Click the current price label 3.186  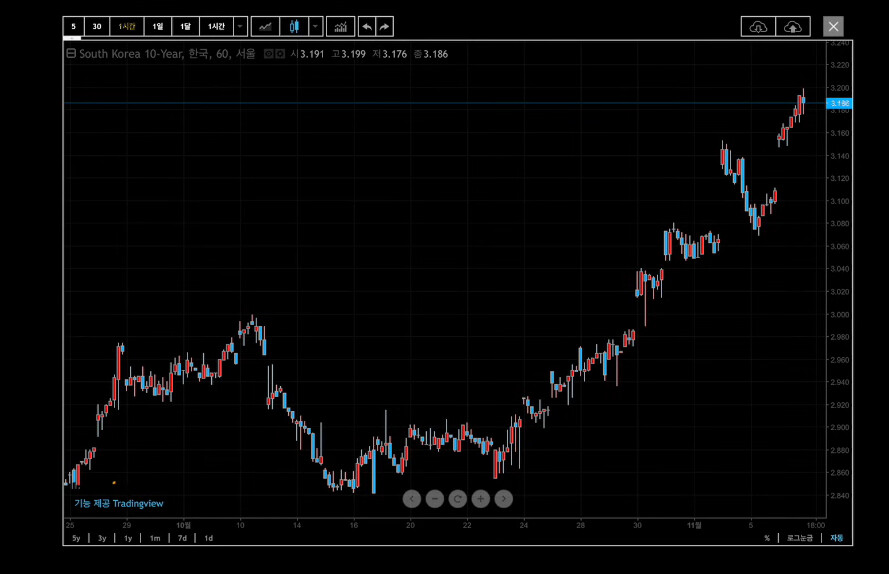pyautogui.click(x=840, y=103)
